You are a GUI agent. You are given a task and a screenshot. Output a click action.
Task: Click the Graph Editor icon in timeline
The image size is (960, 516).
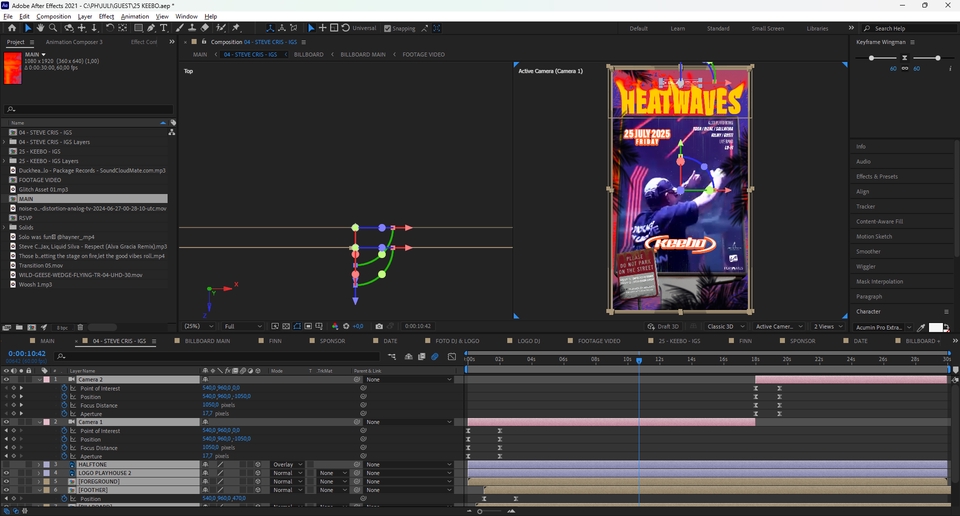[x=452, y=356]
